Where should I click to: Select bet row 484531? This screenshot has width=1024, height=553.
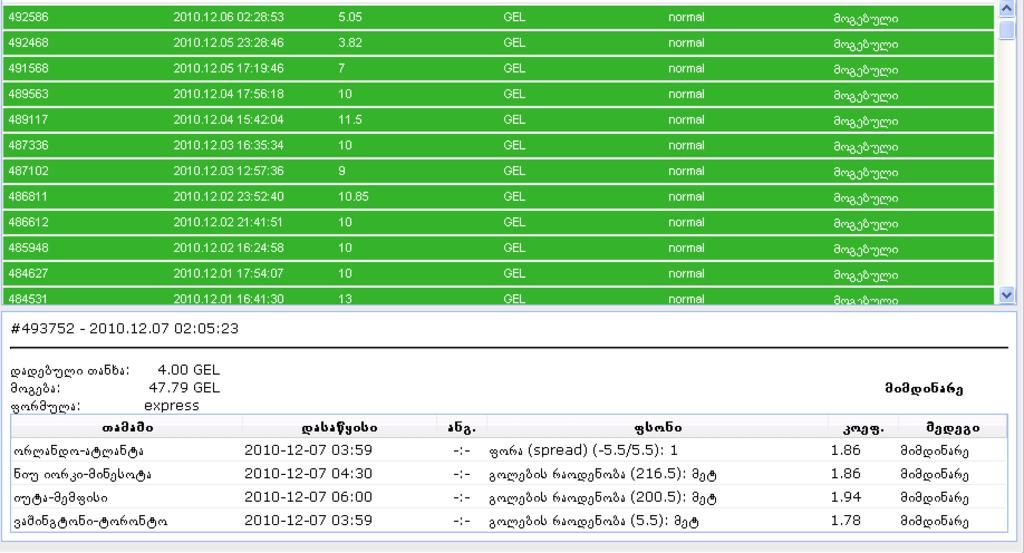(498, 296)
